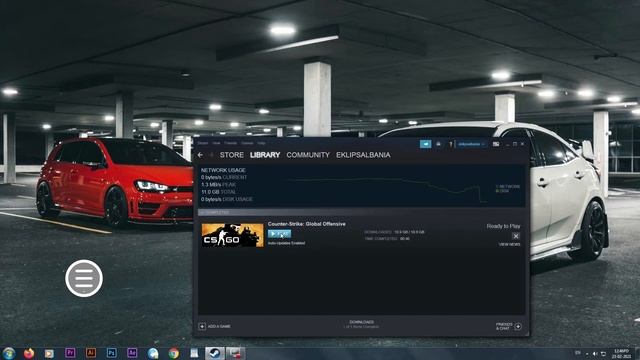
Task: Switch to the STORE tab
Action: (231, 155)
